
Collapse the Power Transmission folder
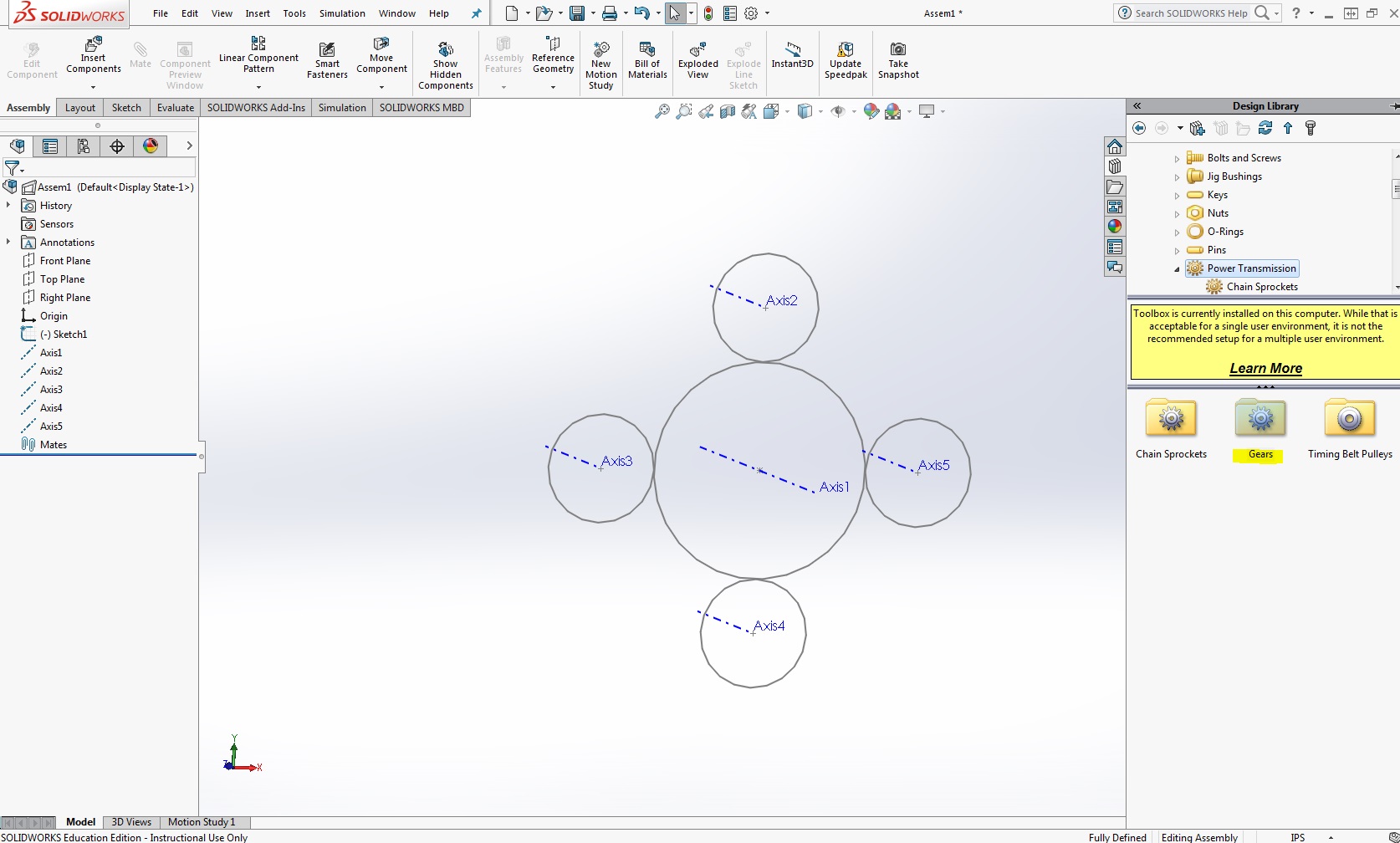coord(1177,269)
